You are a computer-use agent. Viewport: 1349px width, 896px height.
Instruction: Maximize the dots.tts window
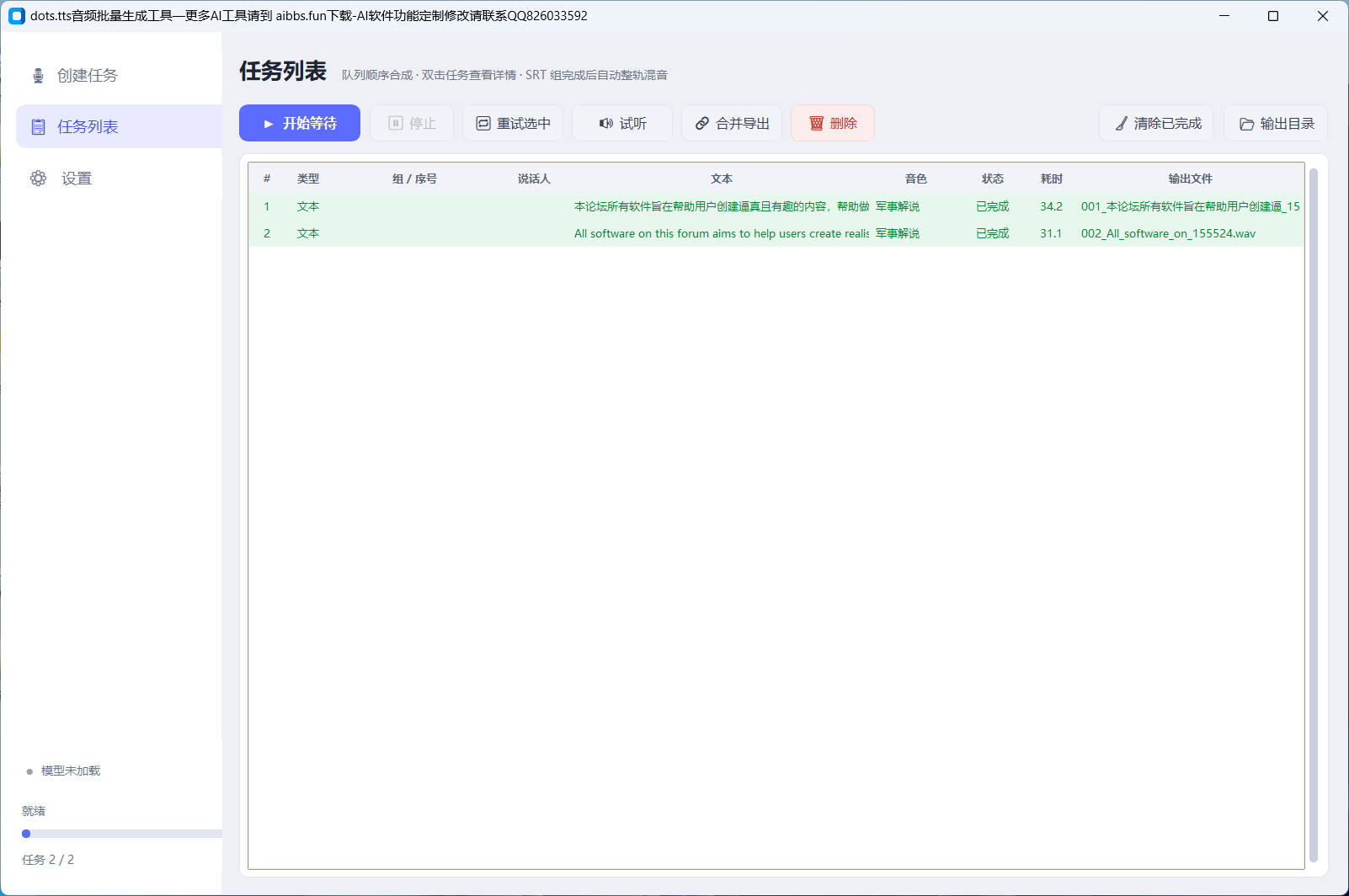(1273, 16)
